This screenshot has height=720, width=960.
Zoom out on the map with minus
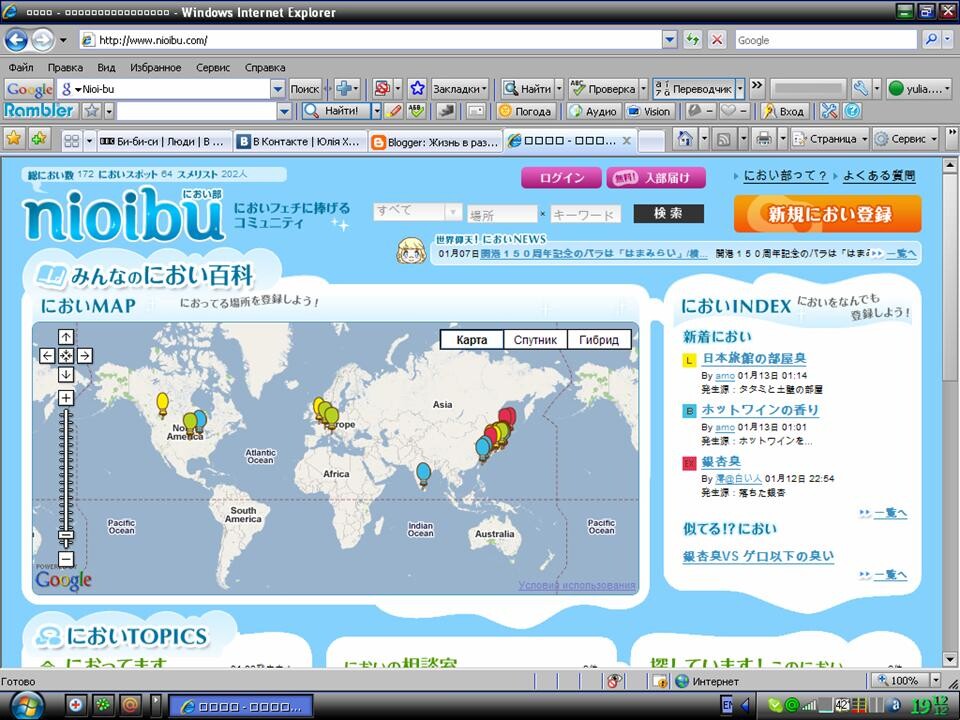pos(66,559)
